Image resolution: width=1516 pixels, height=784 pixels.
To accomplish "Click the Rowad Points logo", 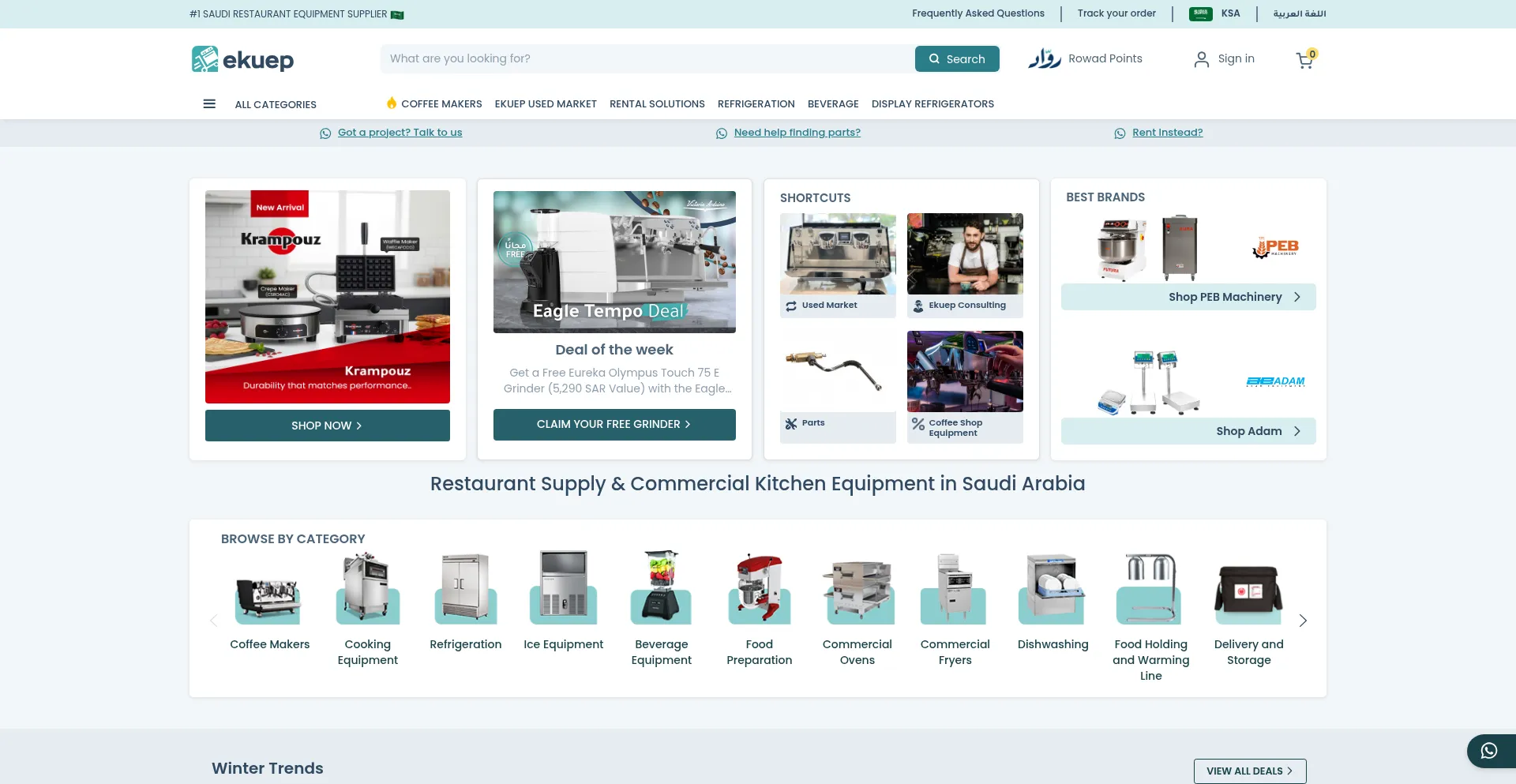I will 1044,58.
